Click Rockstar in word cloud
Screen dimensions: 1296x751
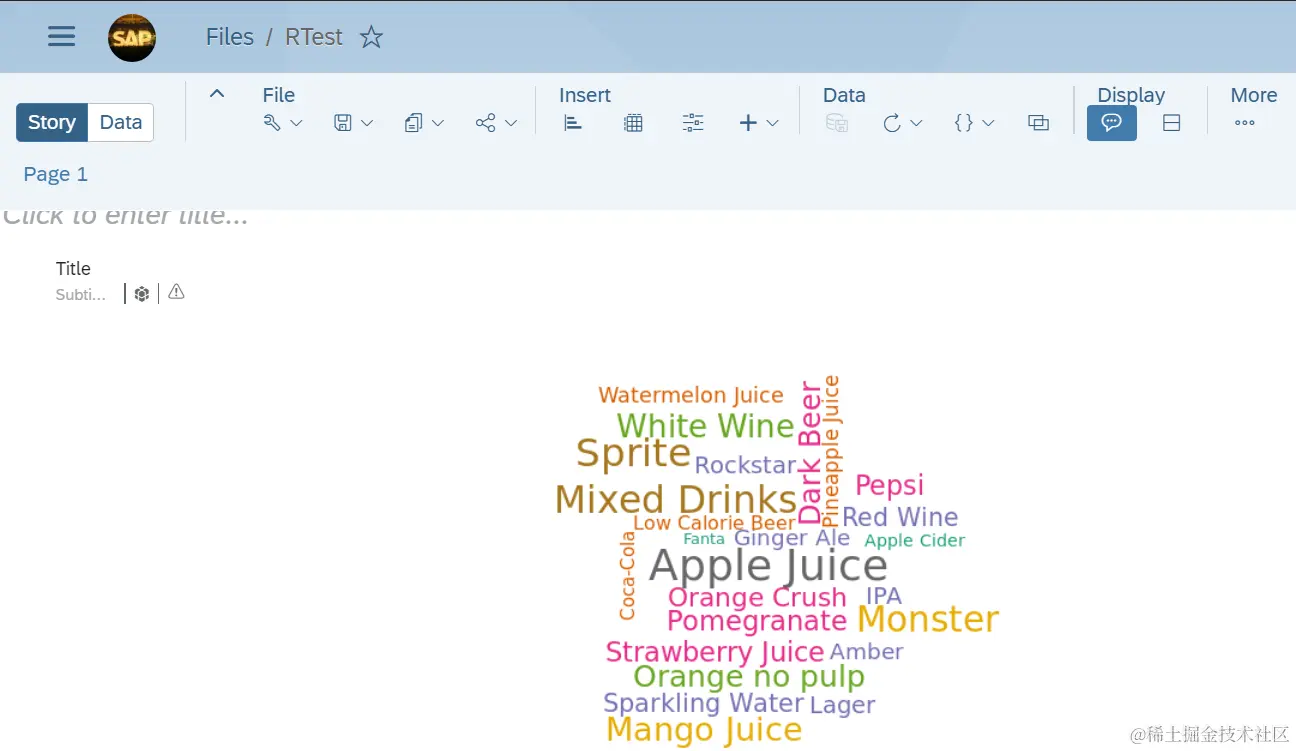coord(745,465)
